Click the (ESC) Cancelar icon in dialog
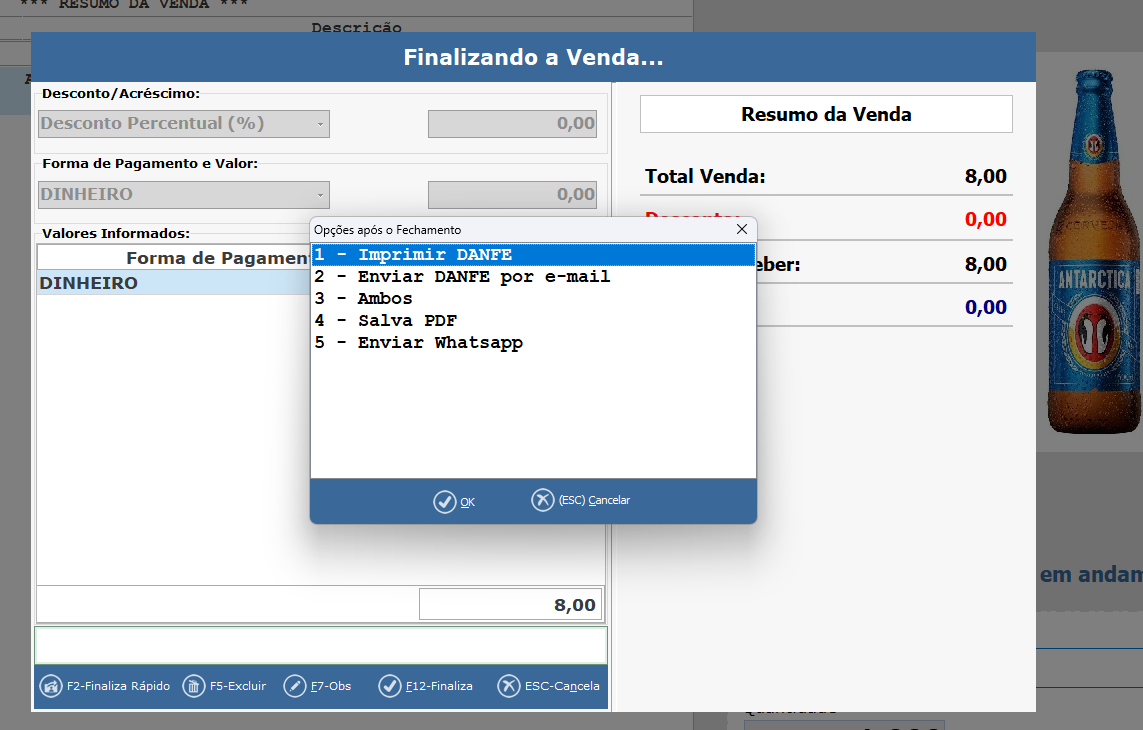 [543, 500]
